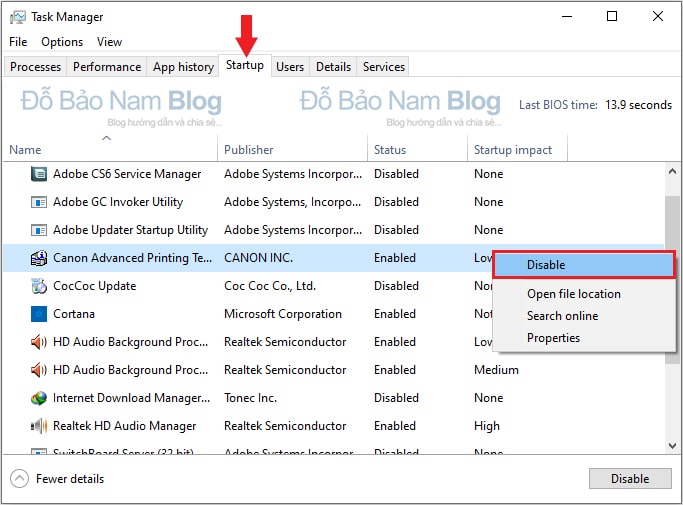Image resolution: width=683 pixels, height=505 pixels.
Task: Click the Adobe Updater Startup Utility icon
Action: pos(39,230)
